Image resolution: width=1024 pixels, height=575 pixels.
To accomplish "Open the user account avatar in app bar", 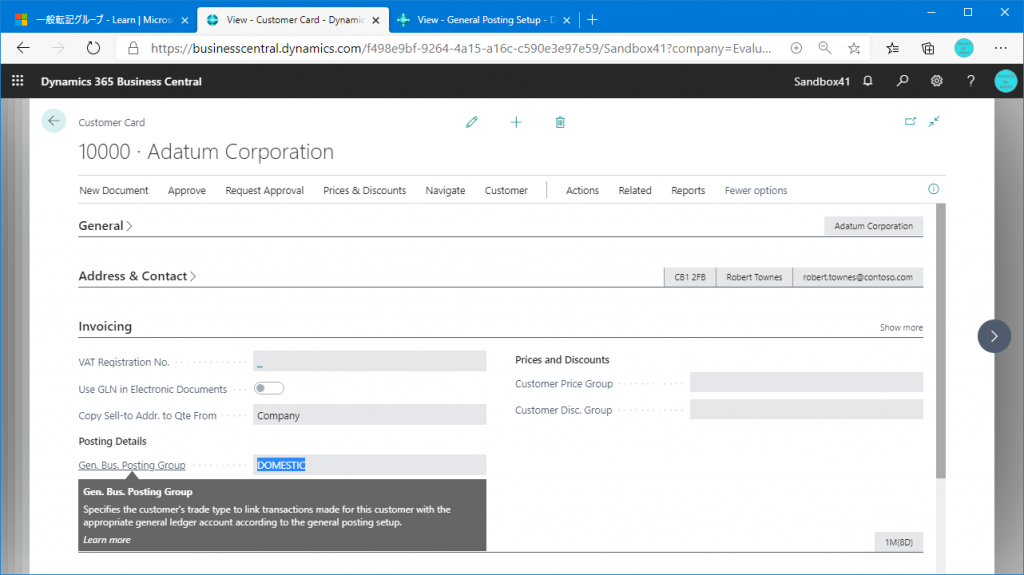I will coord(1005,81).
